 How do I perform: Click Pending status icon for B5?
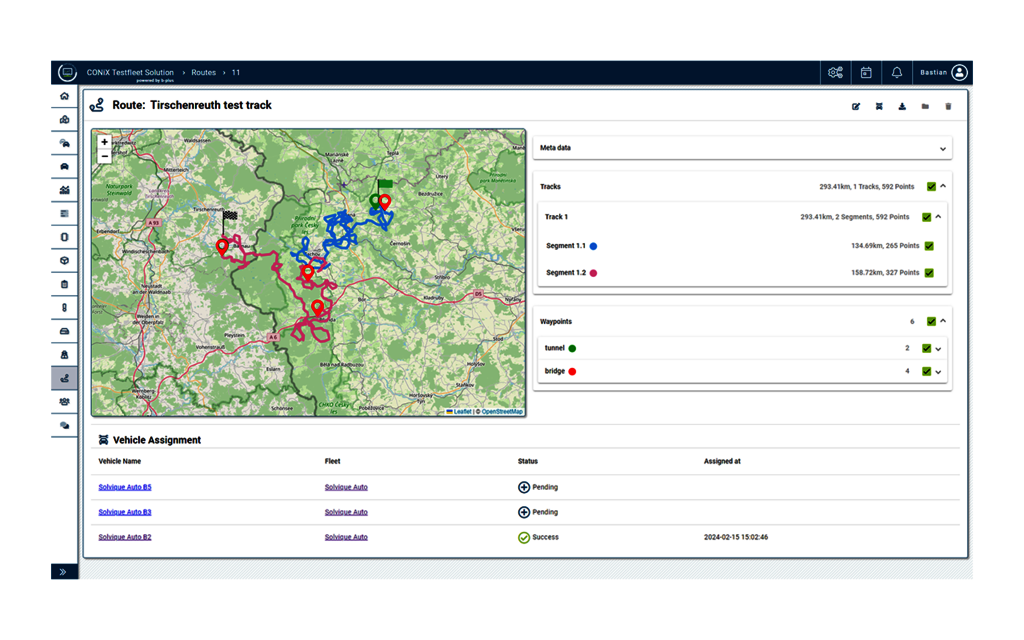click(524, 487)
